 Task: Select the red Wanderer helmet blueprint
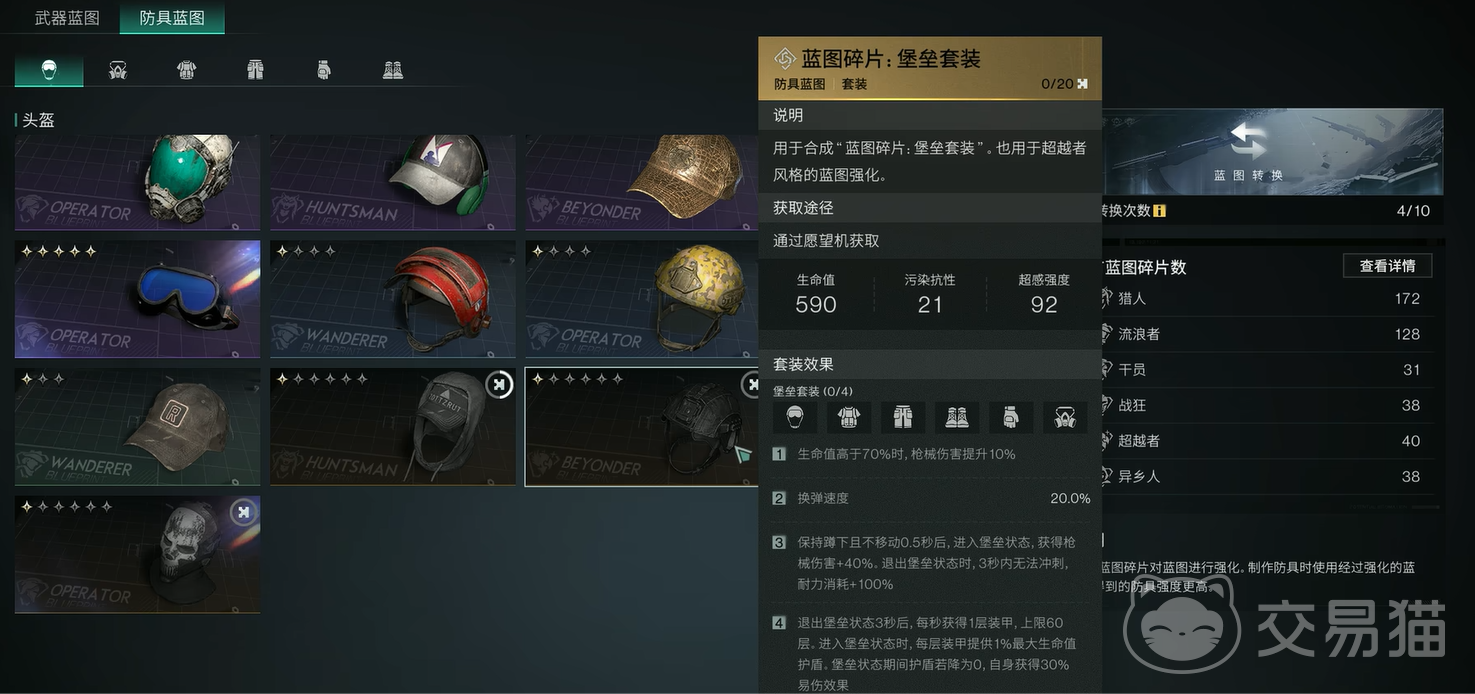[393, 299]
